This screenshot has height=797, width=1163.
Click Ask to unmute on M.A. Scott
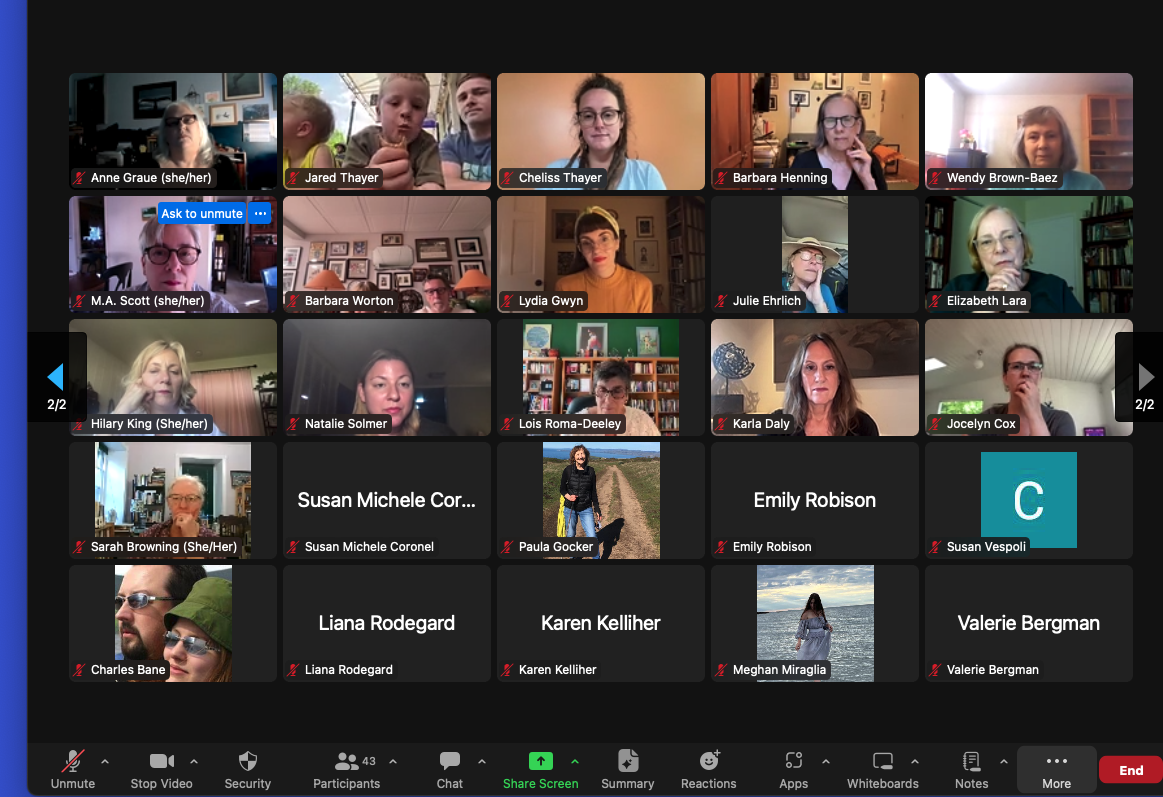pos(202,213)
